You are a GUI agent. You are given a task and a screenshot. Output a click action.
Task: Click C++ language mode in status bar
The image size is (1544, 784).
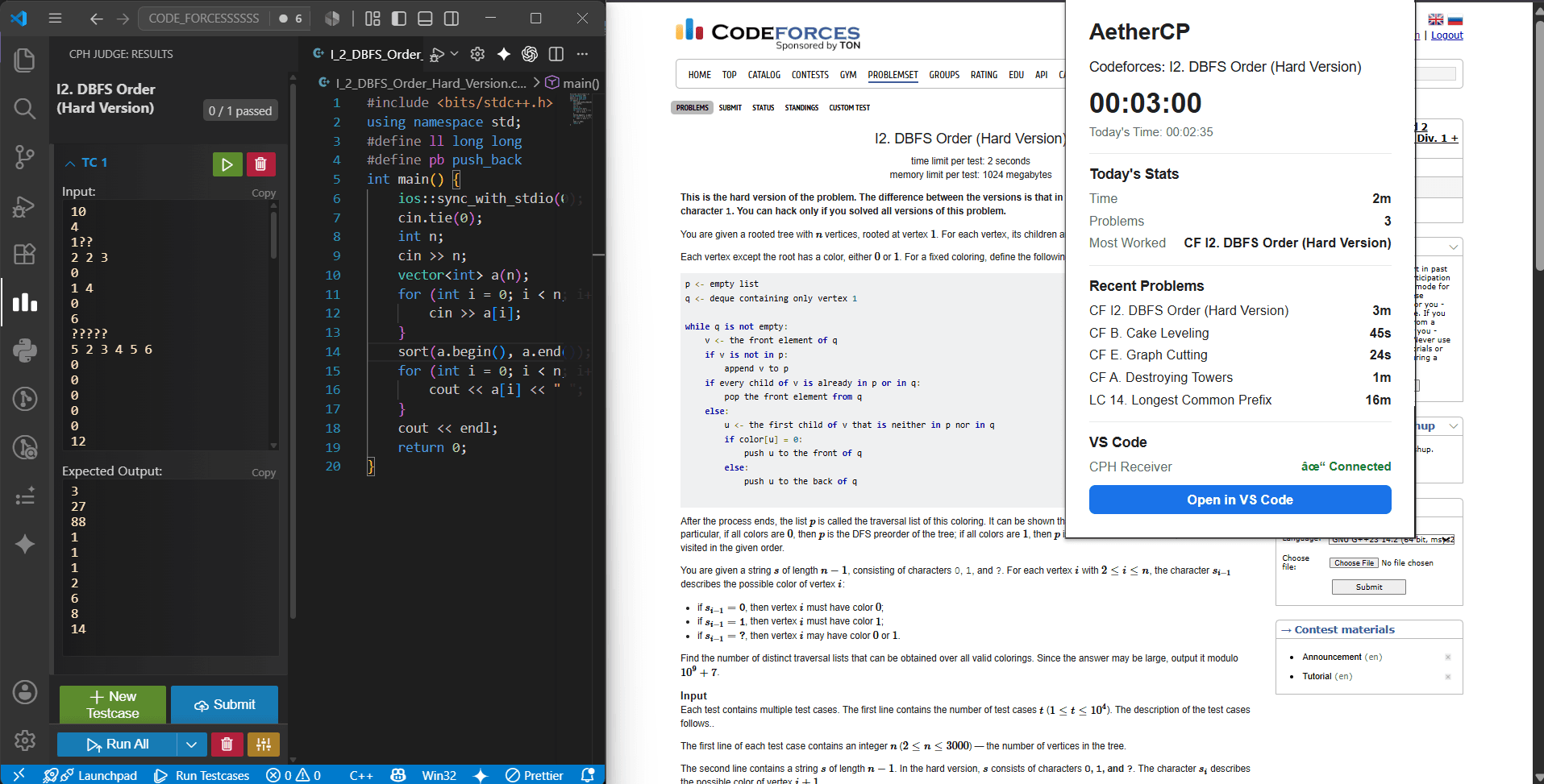360,774
